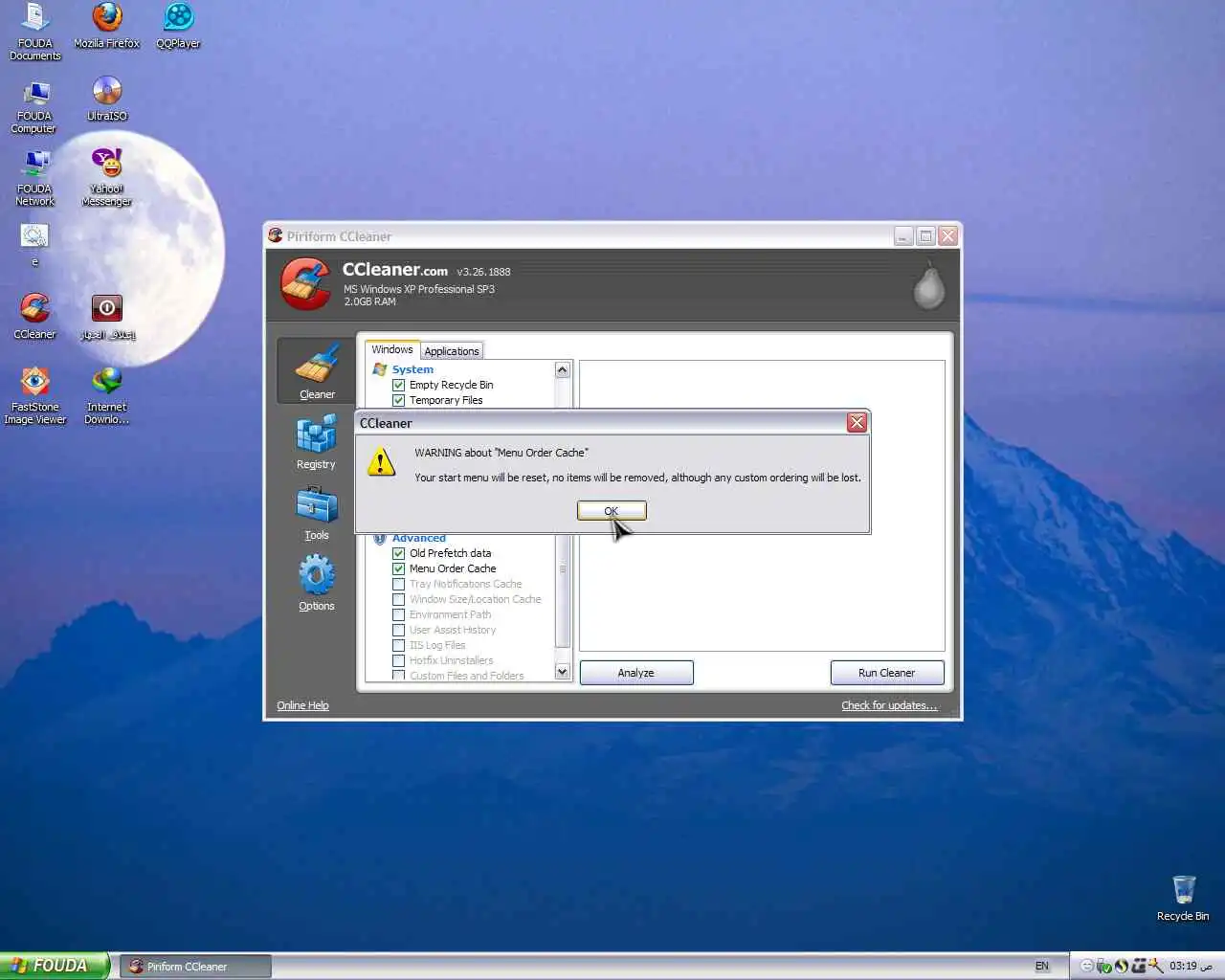Viewport: 1225px width, 980px height.
Task: Enable Hotfix Uninstallers checkbox
Action: coord(399,660)
